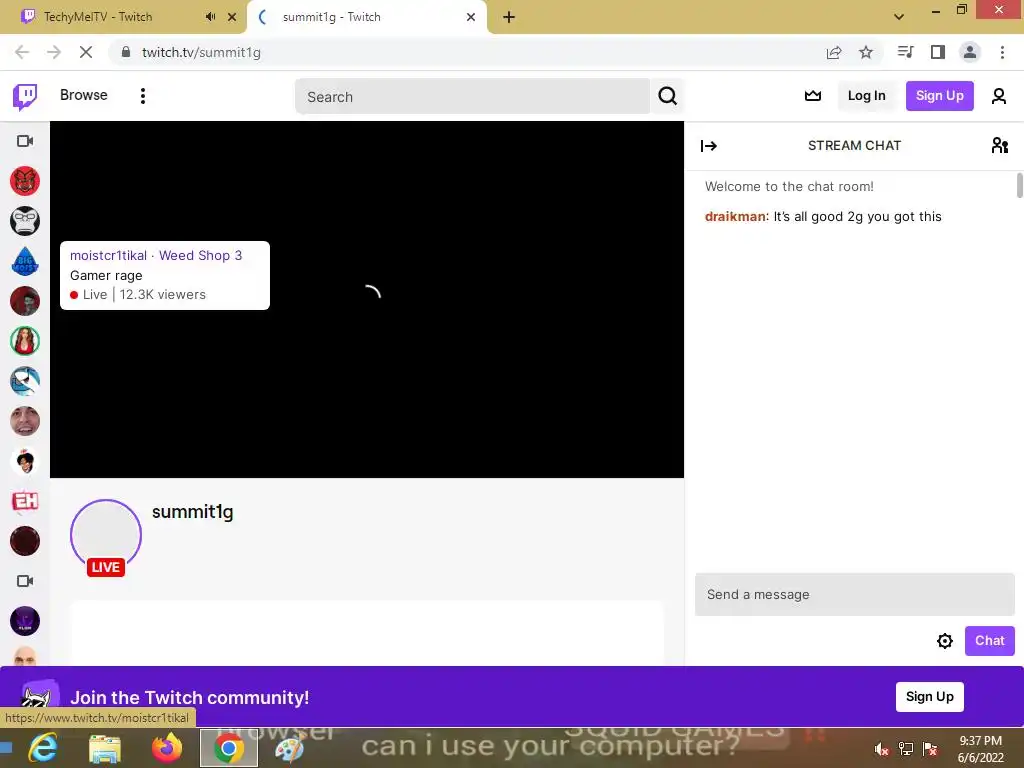Open the blue shark avatar channel

25,381
